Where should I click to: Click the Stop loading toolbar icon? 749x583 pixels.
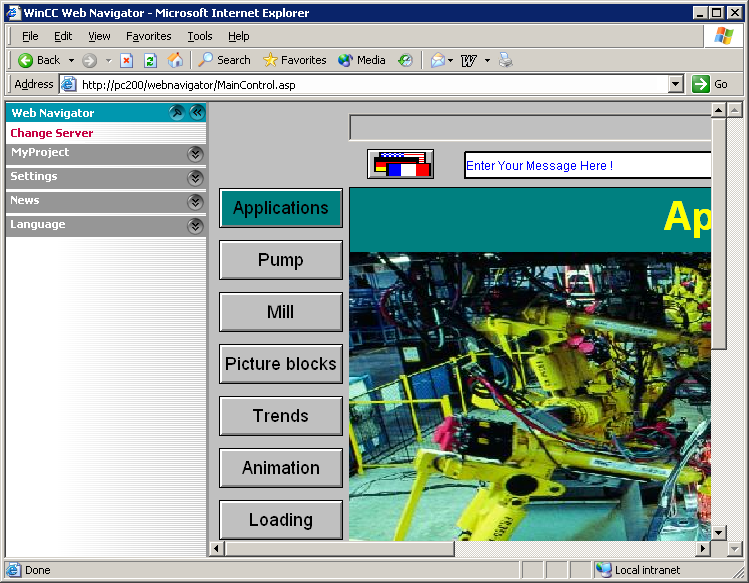[x=126, y=60]
